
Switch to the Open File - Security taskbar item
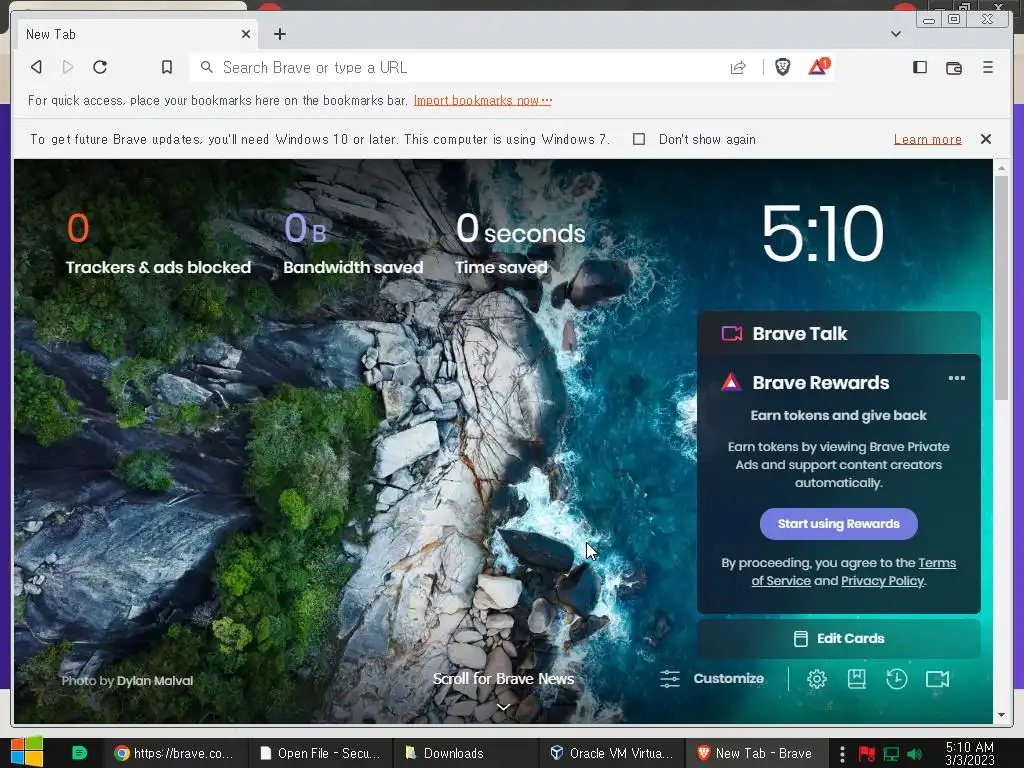click(x=321, y=753)
